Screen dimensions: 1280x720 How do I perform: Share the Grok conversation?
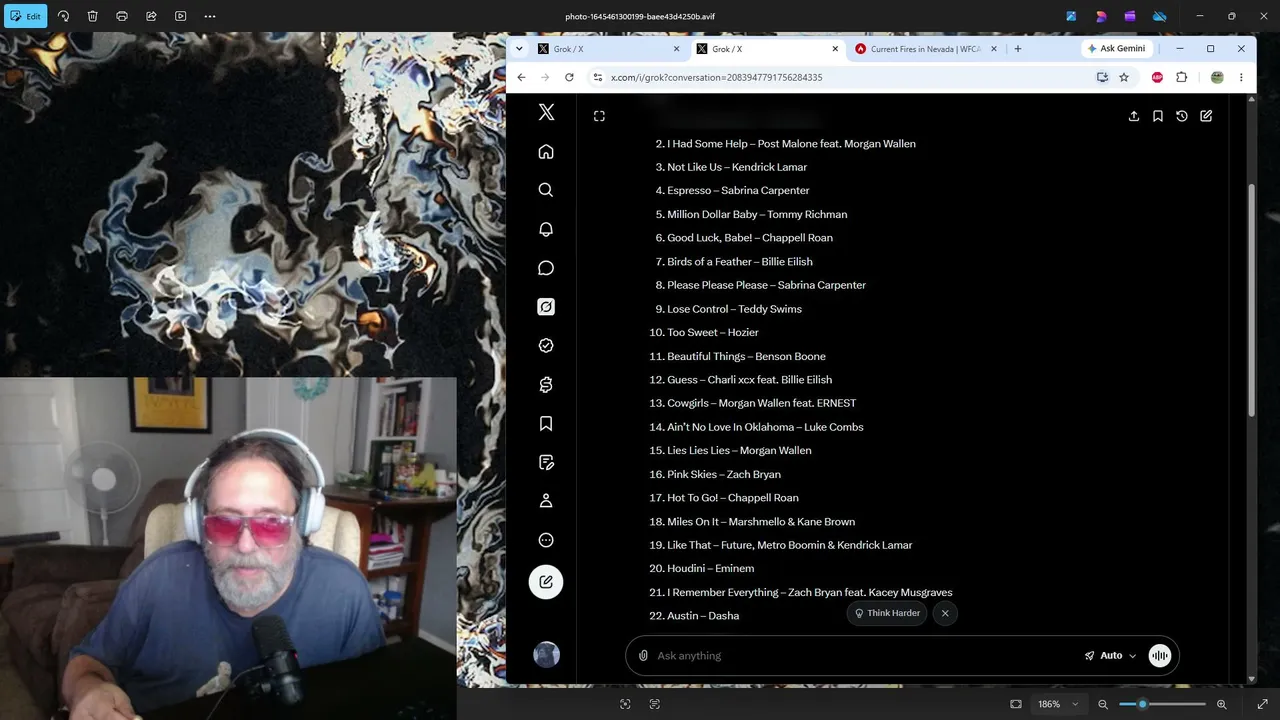[x=1134, y=116]
